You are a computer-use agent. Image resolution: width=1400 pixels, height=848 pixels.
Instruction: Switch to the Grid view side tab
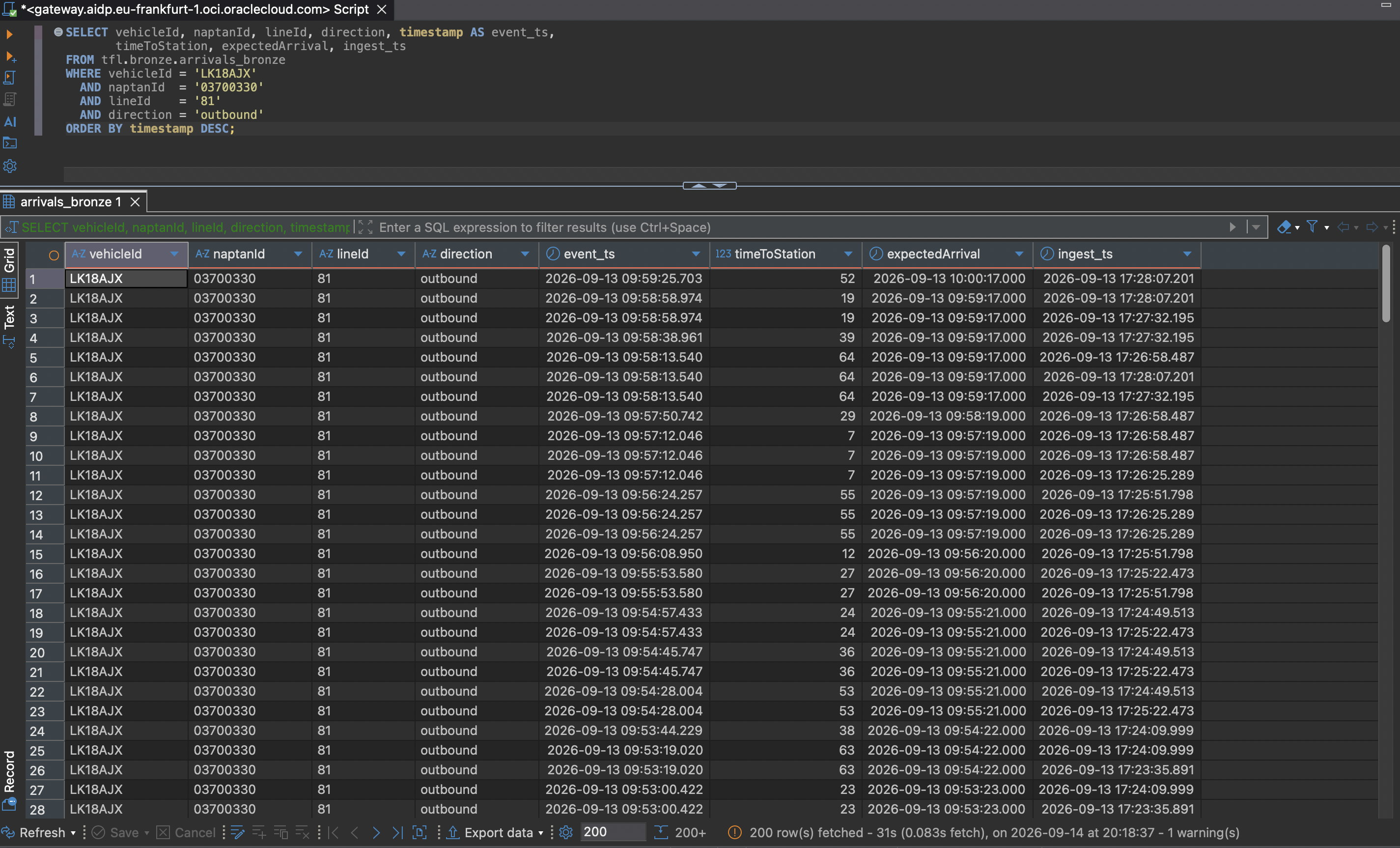click(x=10, y=271)
